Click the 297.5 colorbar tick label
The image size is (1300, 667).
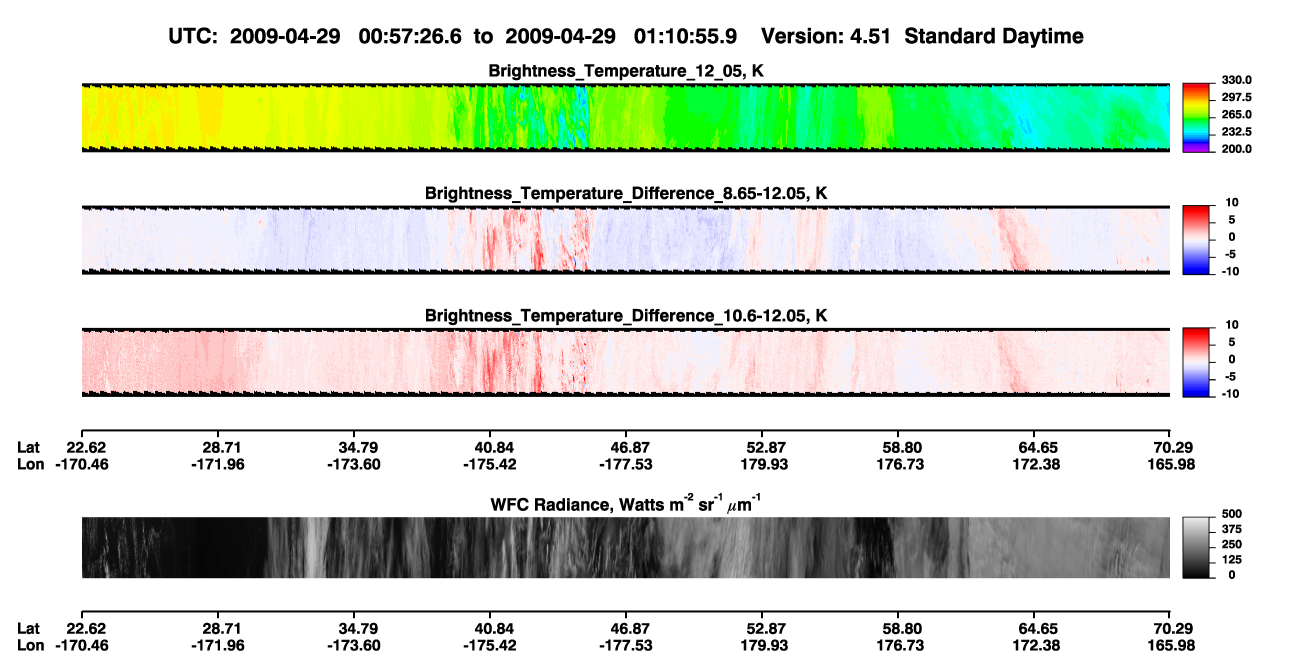tap(1237, 98)
